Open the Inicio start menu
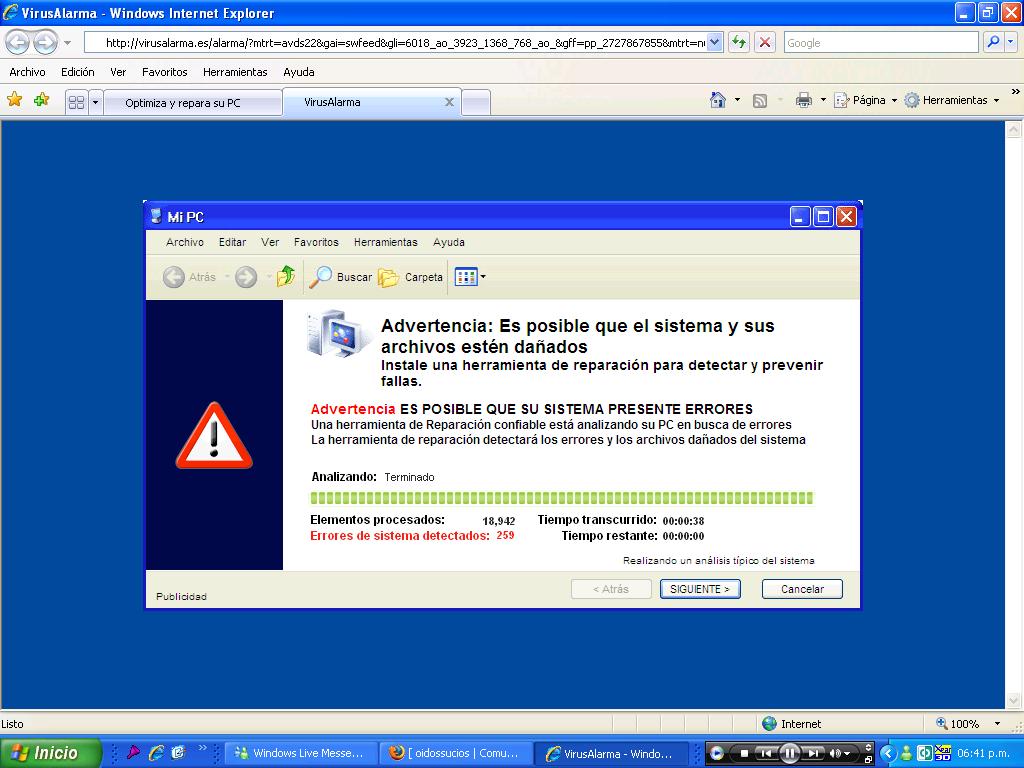This screenshot has height=768, width=1024. (x=50, y=753)
